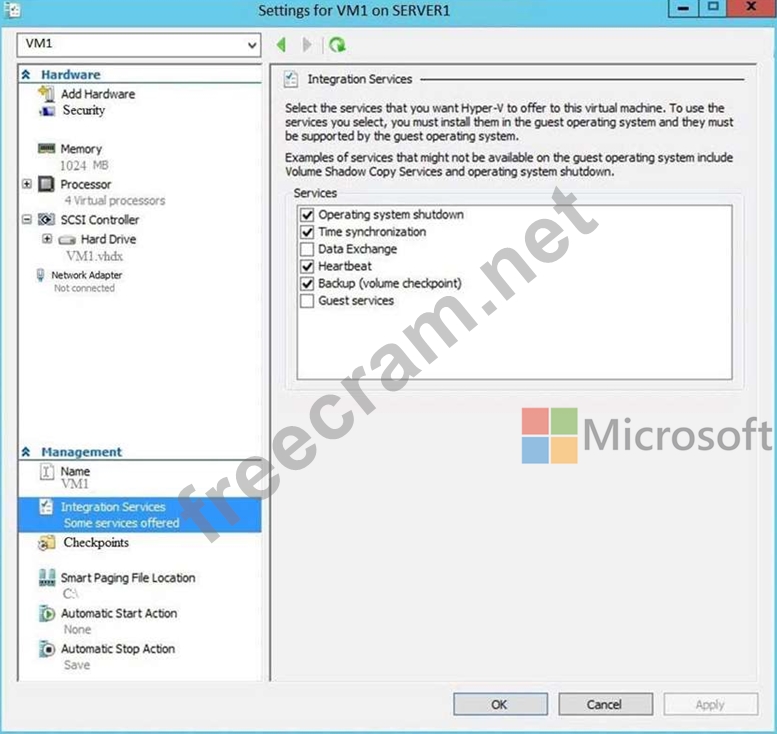
Task: Expand the Processor tree node
Action: point(27,184)
